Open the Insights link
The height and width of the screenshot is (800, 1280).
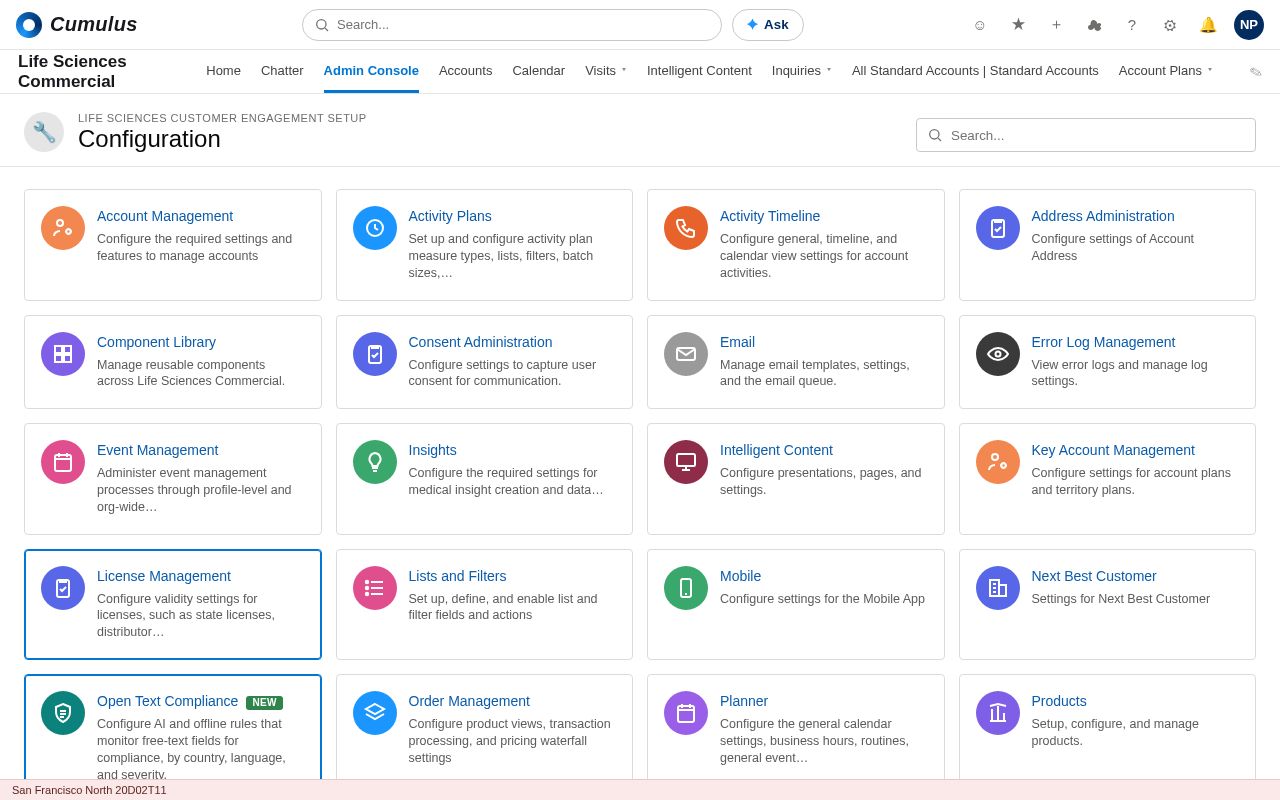tap(433, 450)
